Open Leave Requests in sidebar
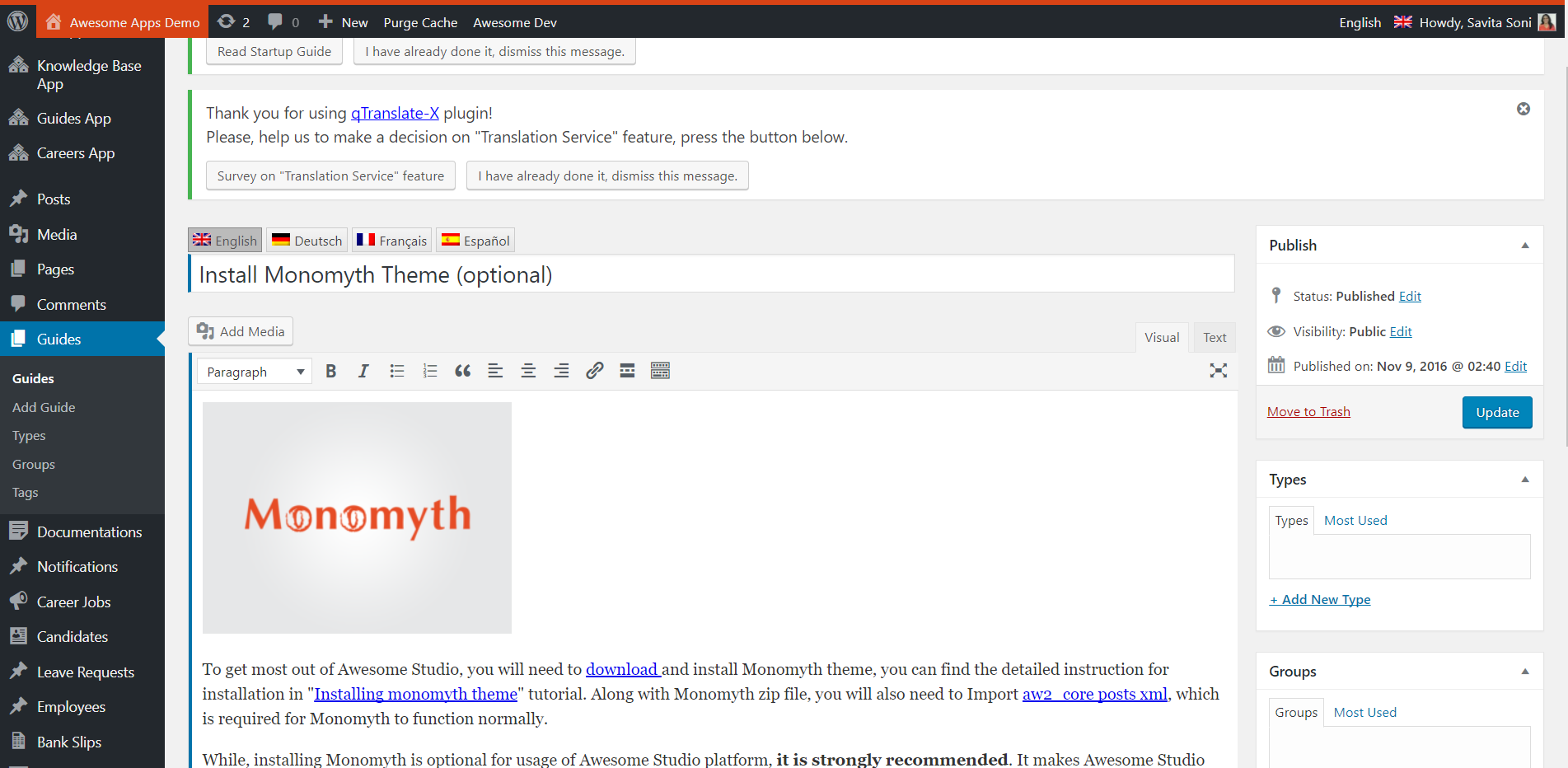 (x=82, y=672)
